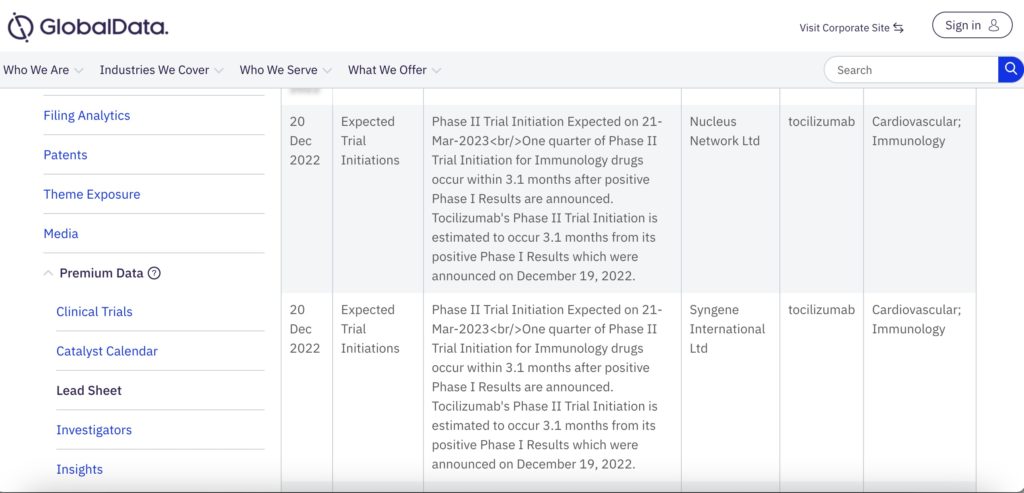
Task: Expand the Who We Are dropdown
Action: click(x=43, y=70)
